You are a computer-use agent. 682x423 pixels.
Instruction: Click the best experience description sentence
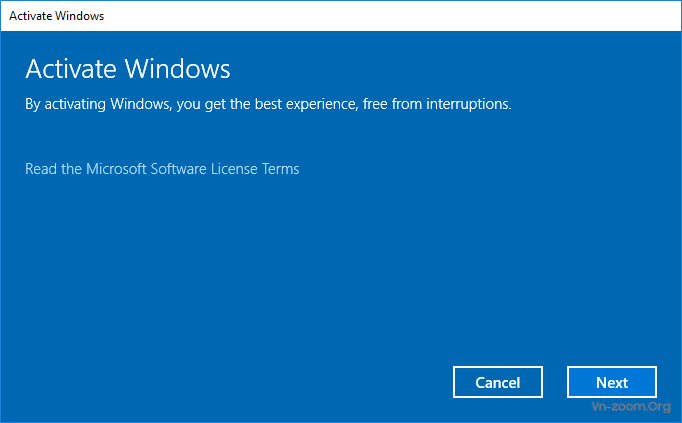coord(268,104)
